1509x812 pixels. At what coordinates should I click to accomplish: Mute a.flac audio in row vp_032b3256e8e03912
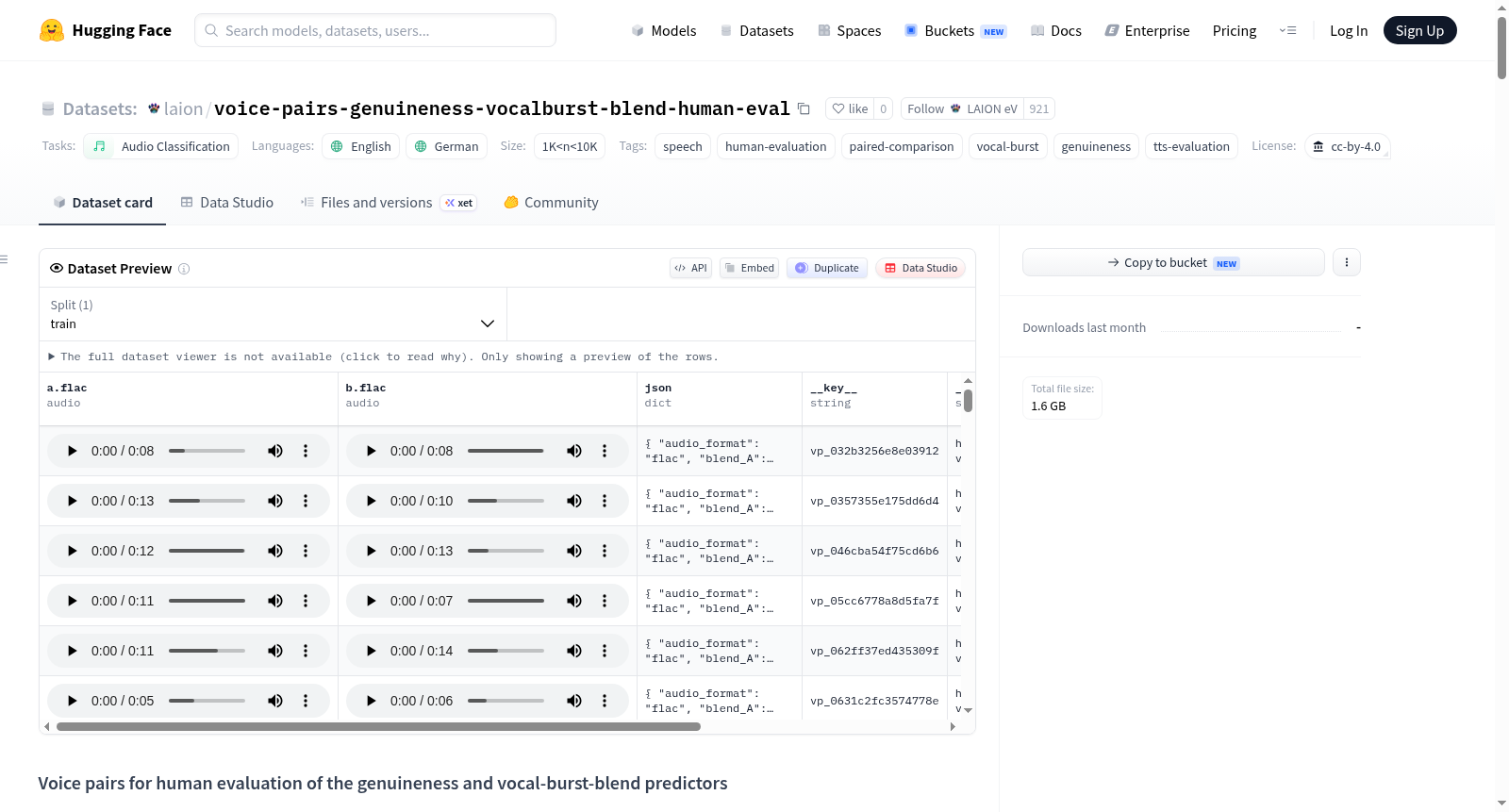pos(275,451)
